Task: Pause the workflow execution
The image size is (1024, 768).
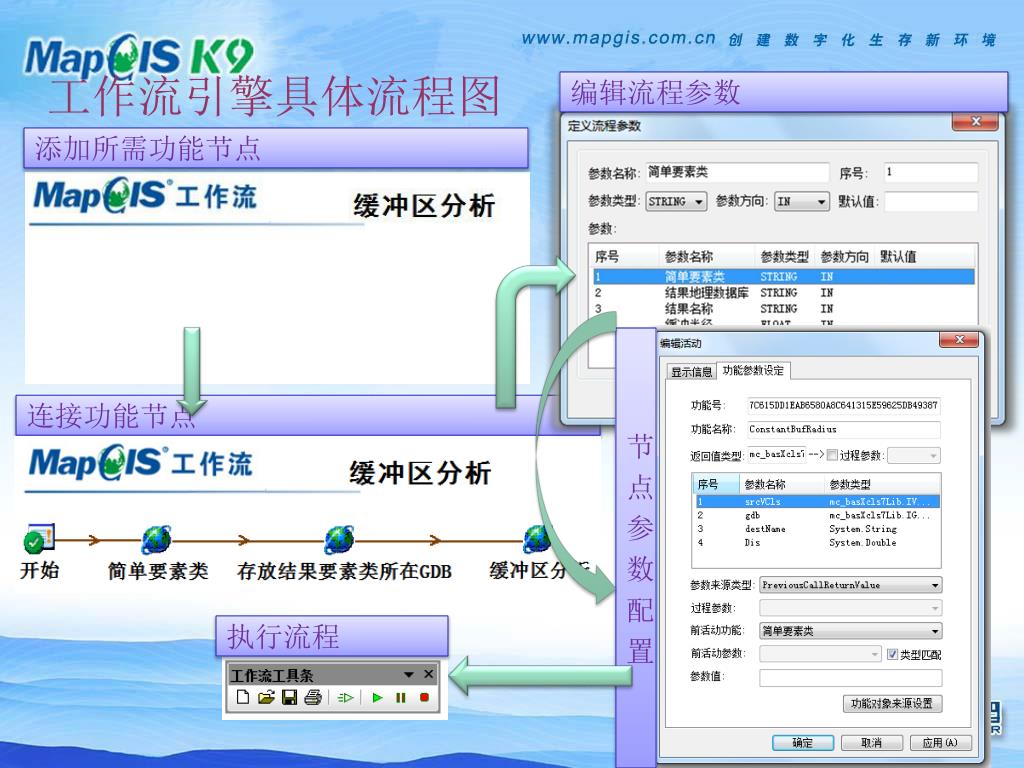Action: coord(400,698)
